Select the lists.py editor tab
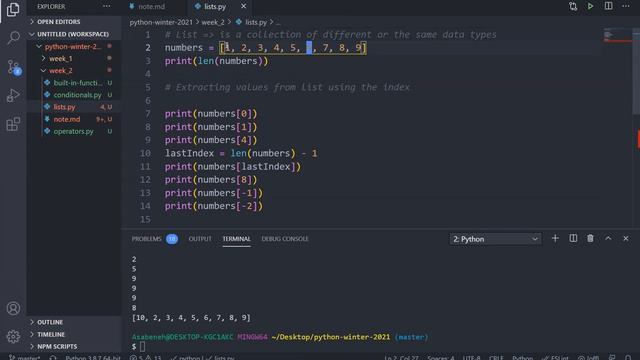The height and width of the screenshot is (360, 640). 215,7
